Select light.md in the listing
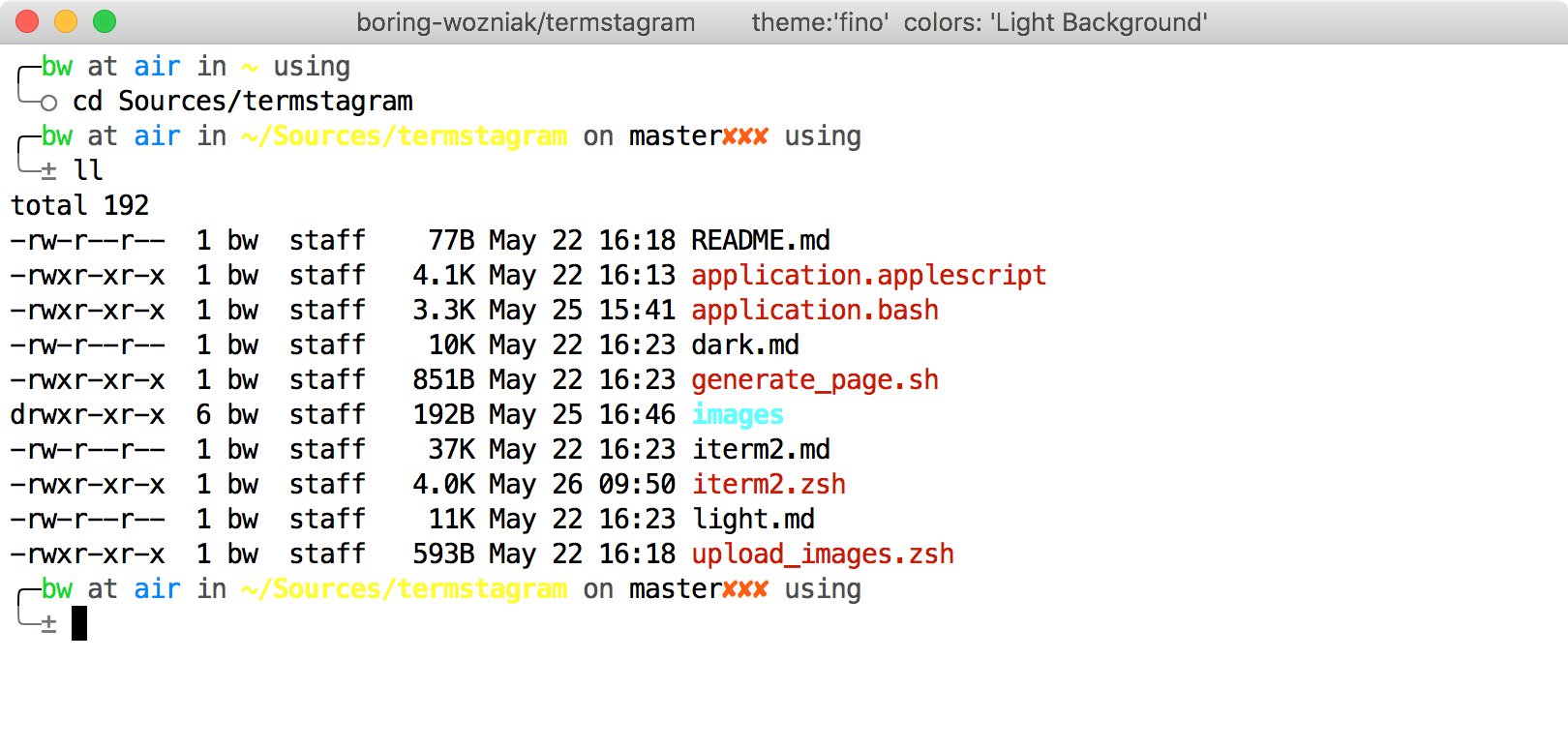The image size is (1568, 749). tap(753, 519)
